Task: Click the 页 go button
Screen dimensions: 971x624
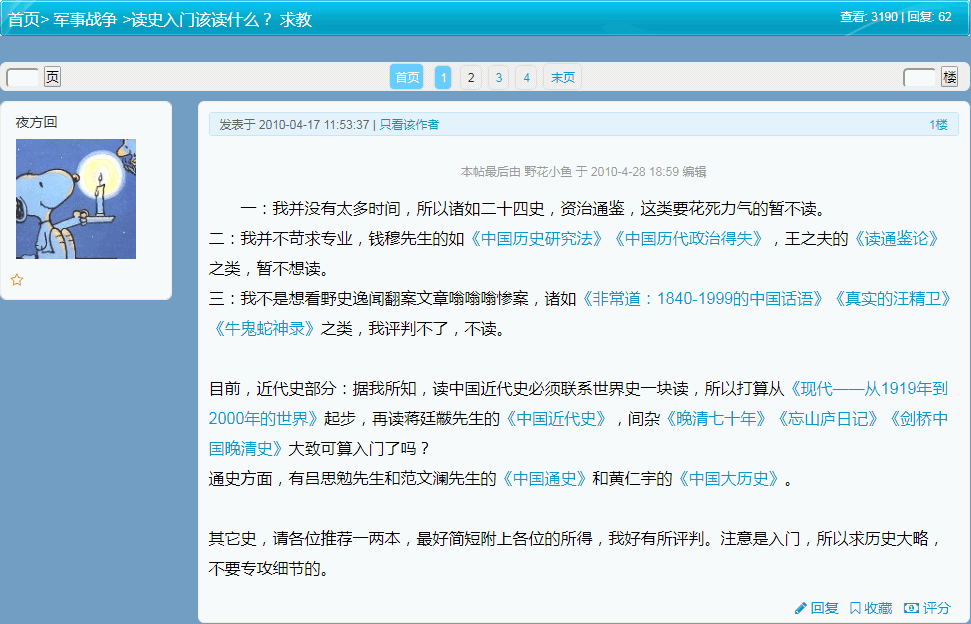Action: [53, 77]
